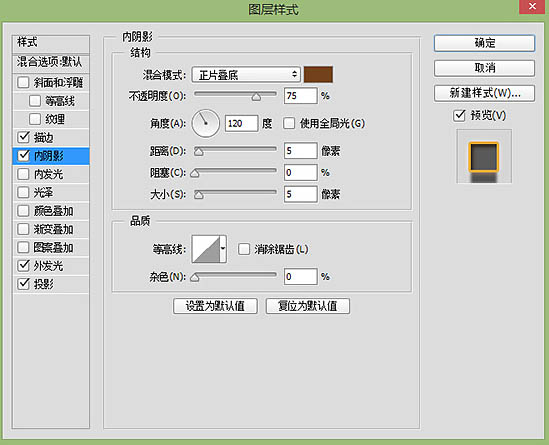The image size is (549, 445).
Task: Click the angle input field
Action: tap(242, 123)
